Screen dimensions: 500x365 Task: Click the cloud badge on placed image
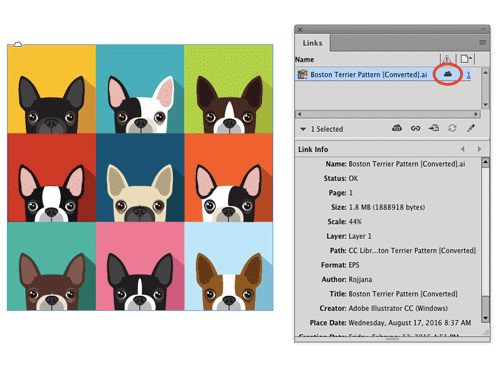tap(18, 44)
